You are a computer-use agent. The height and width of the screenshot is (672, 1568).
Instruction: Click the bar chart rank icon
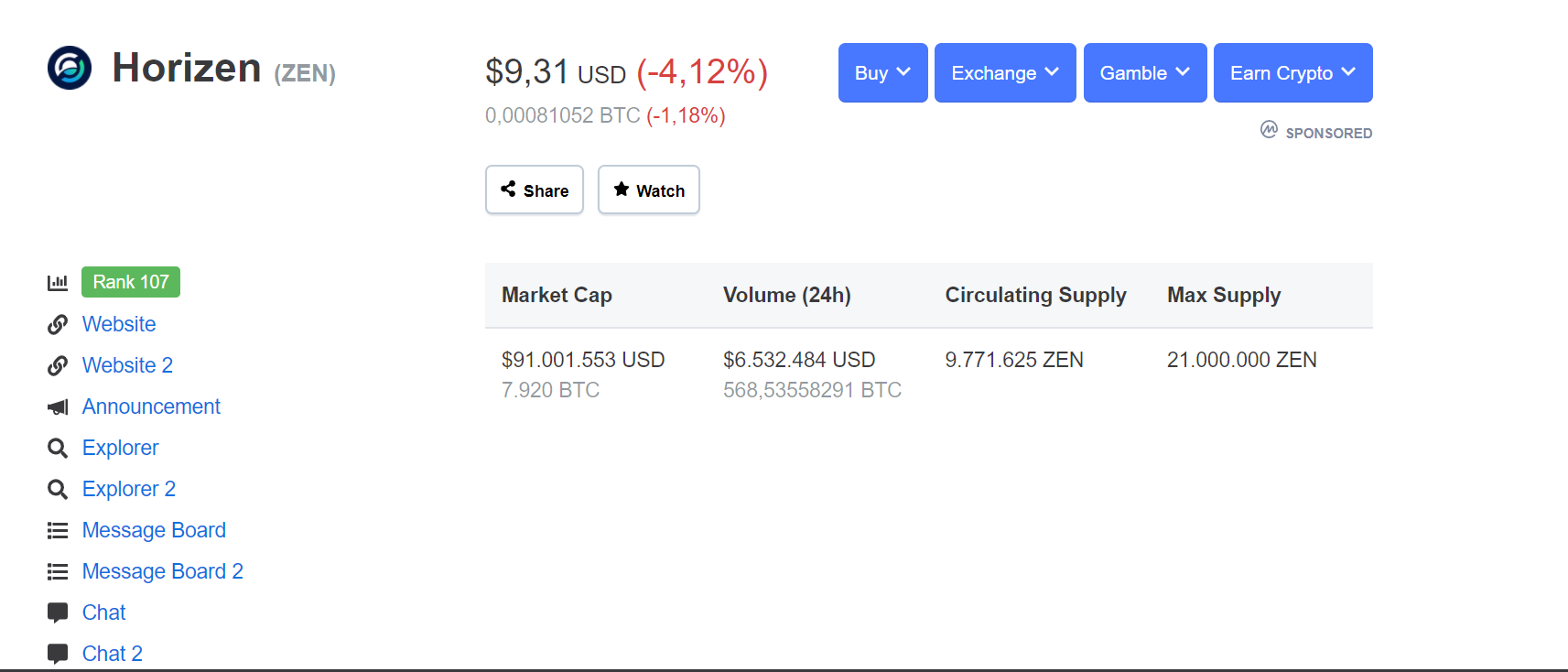[x=58, y=282]
